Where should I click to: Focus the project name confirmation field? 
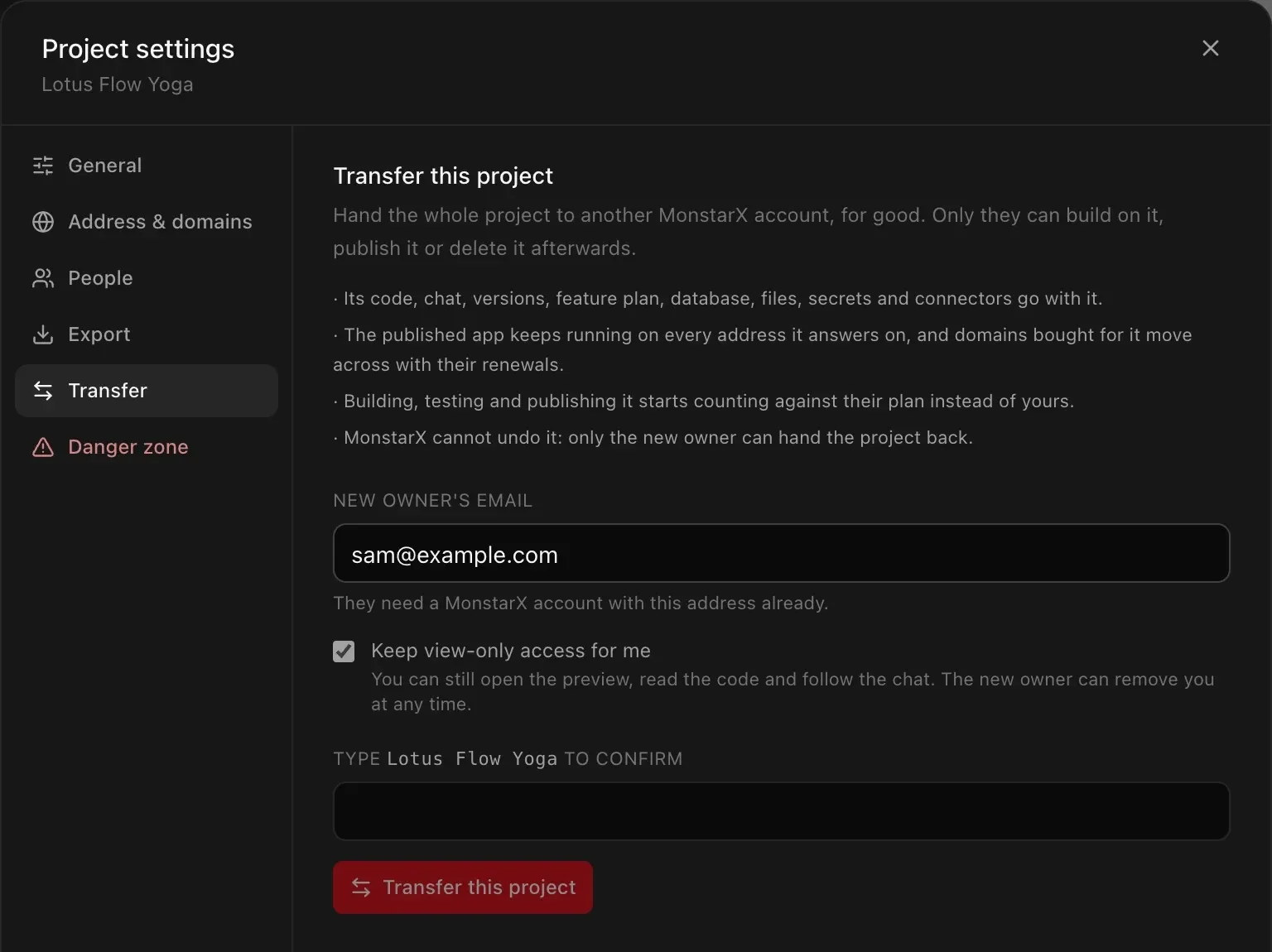tap(781, 811)
